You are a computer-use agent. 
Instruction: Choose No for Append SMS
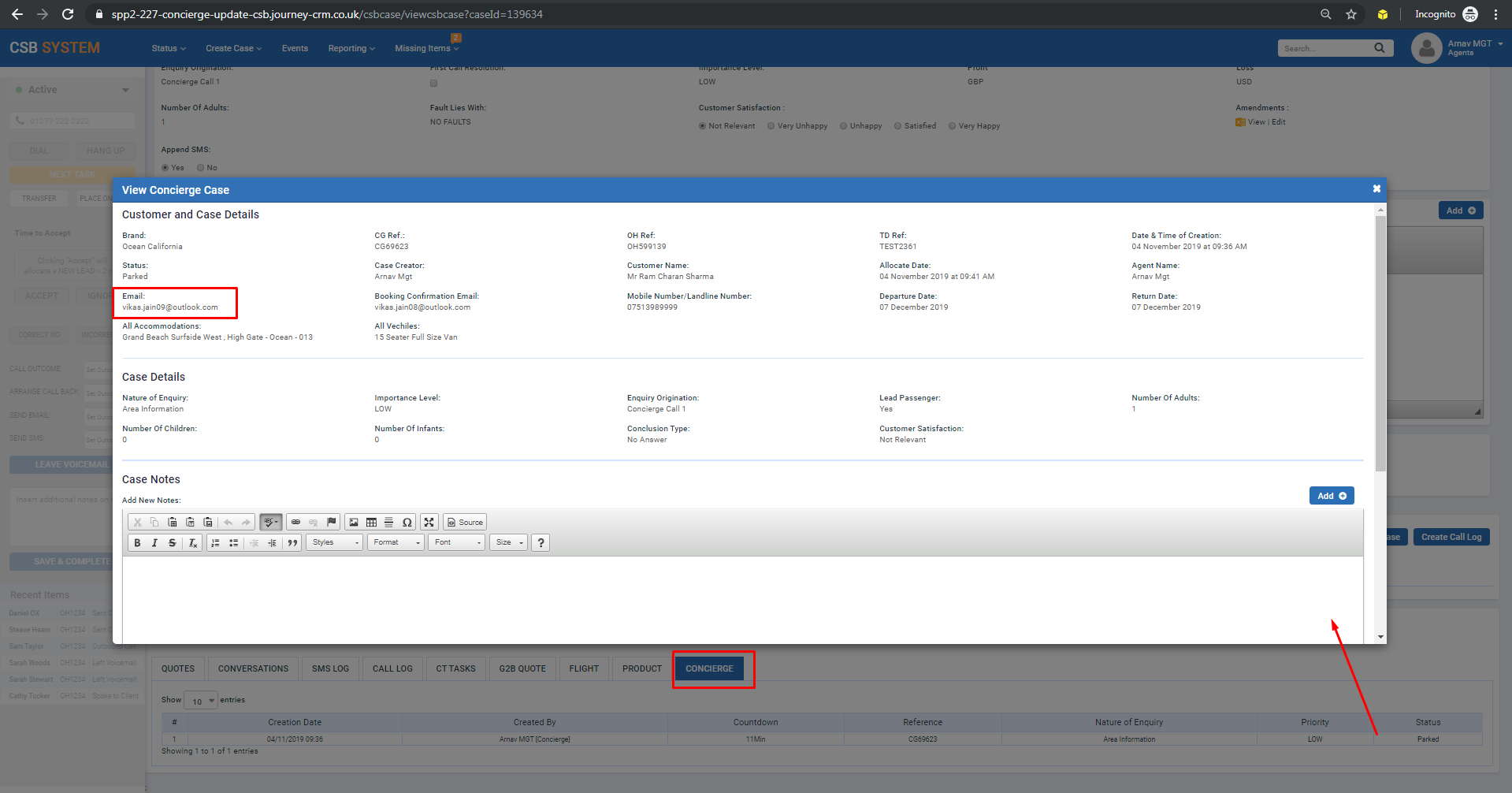tap(200, 168)
